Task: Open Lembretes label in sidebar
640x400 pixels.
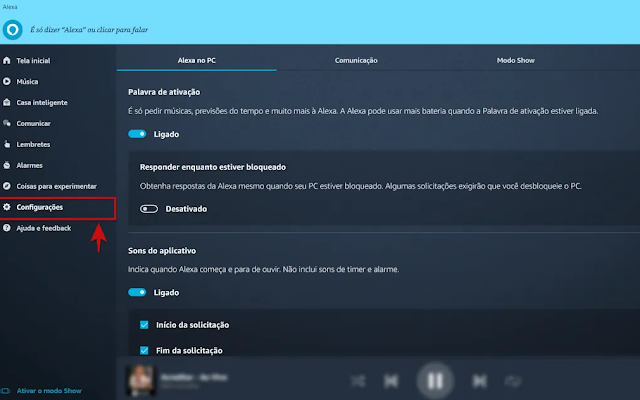Action: click(33, 144)
